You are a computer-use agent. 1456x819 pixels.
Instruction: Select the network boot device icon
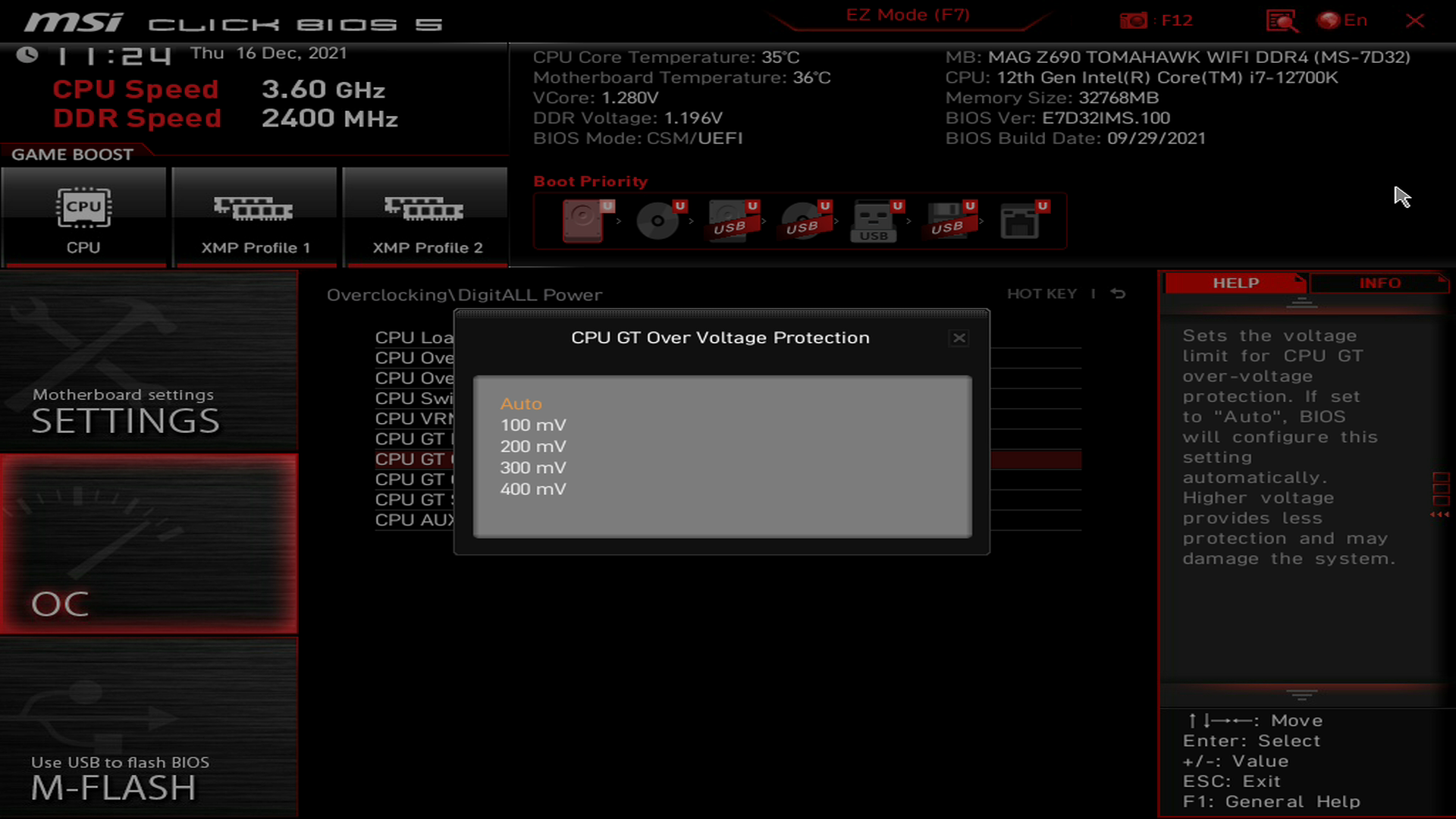pos(1024,221)
